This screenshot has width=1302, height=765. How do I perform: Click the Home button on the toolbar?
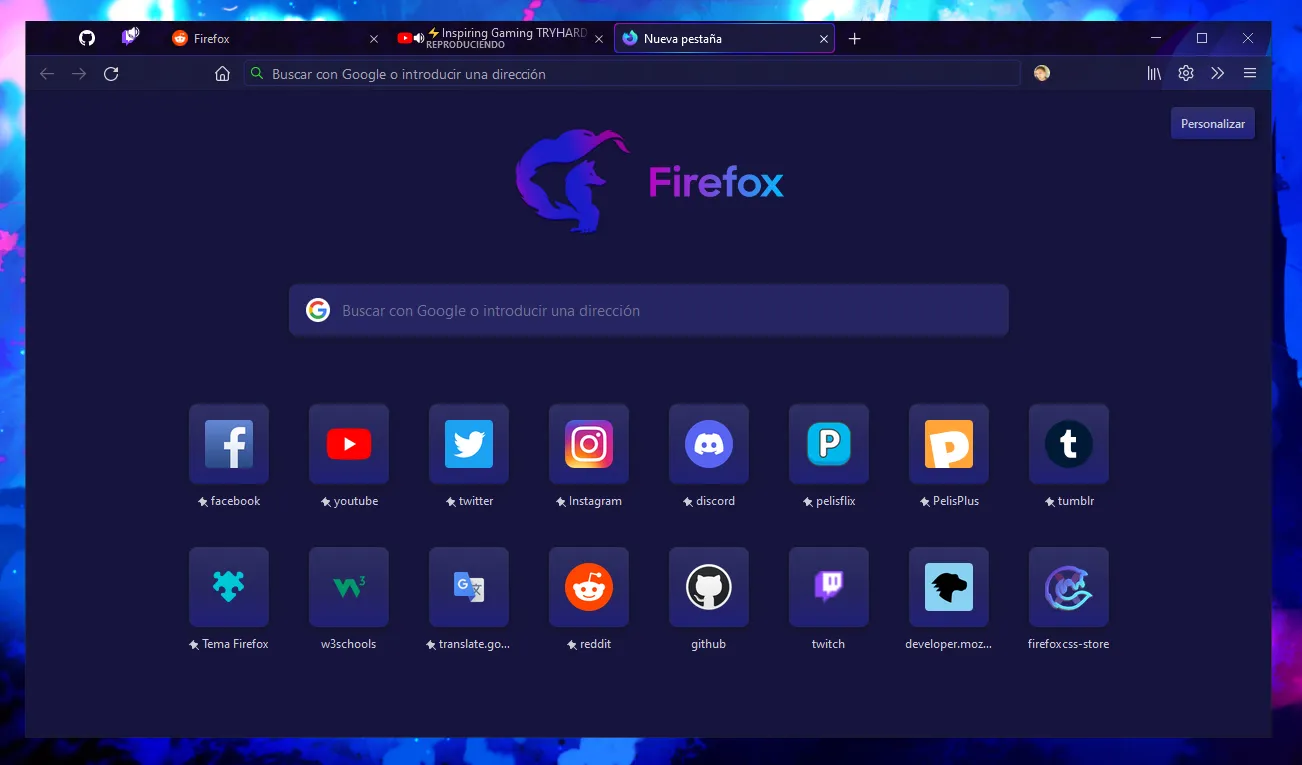coord(222,73)
